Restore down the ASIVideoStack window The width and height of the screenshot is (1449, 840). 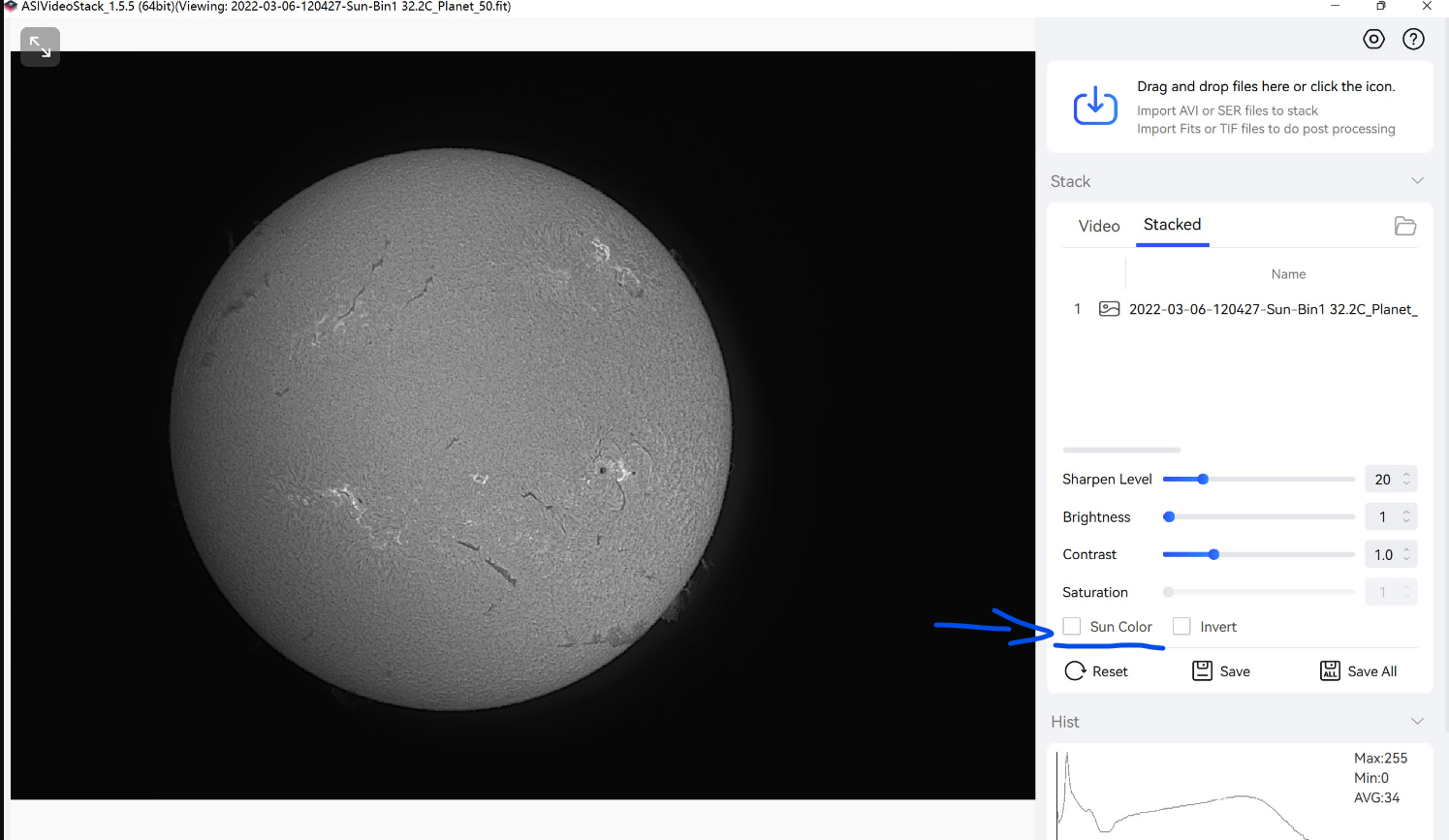click(1380, 6)
